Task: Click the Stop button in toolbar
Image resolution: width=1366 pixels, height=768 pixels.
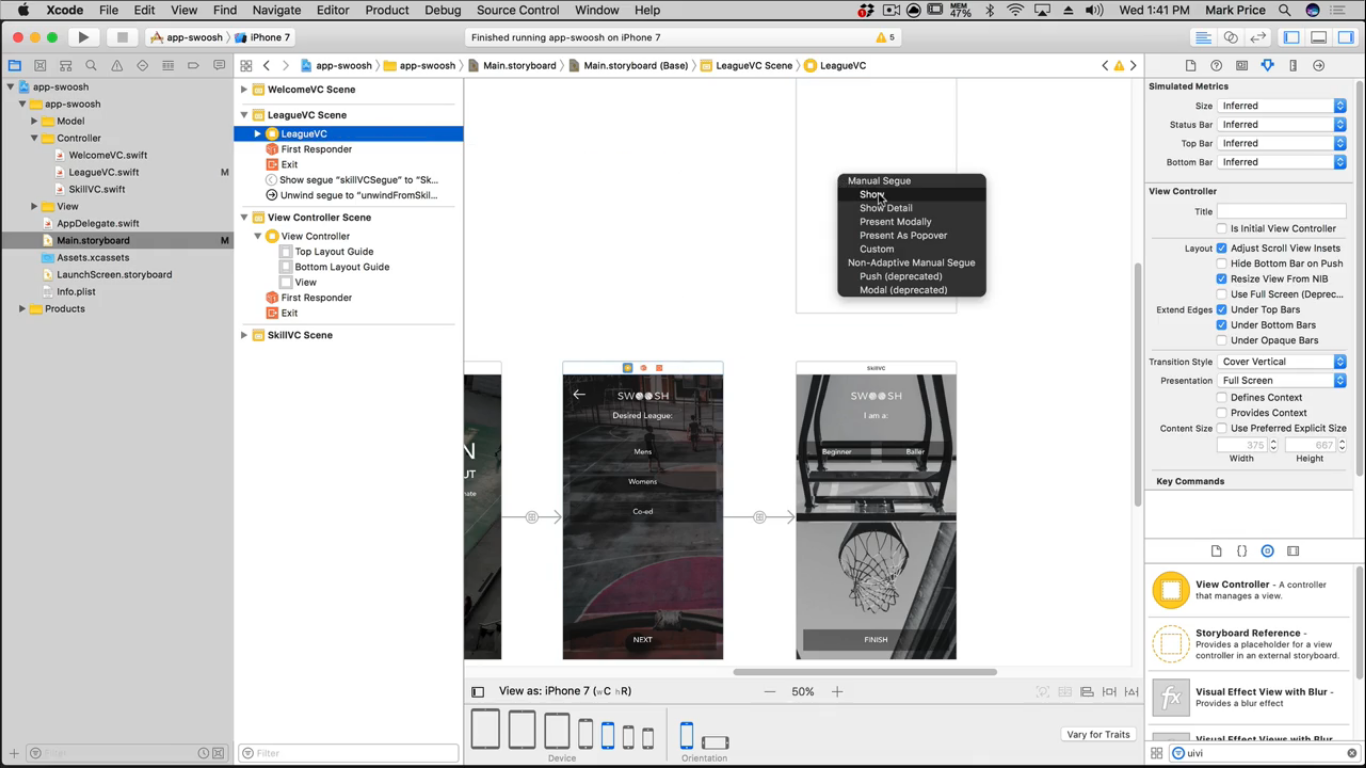Action: [122, 37]
